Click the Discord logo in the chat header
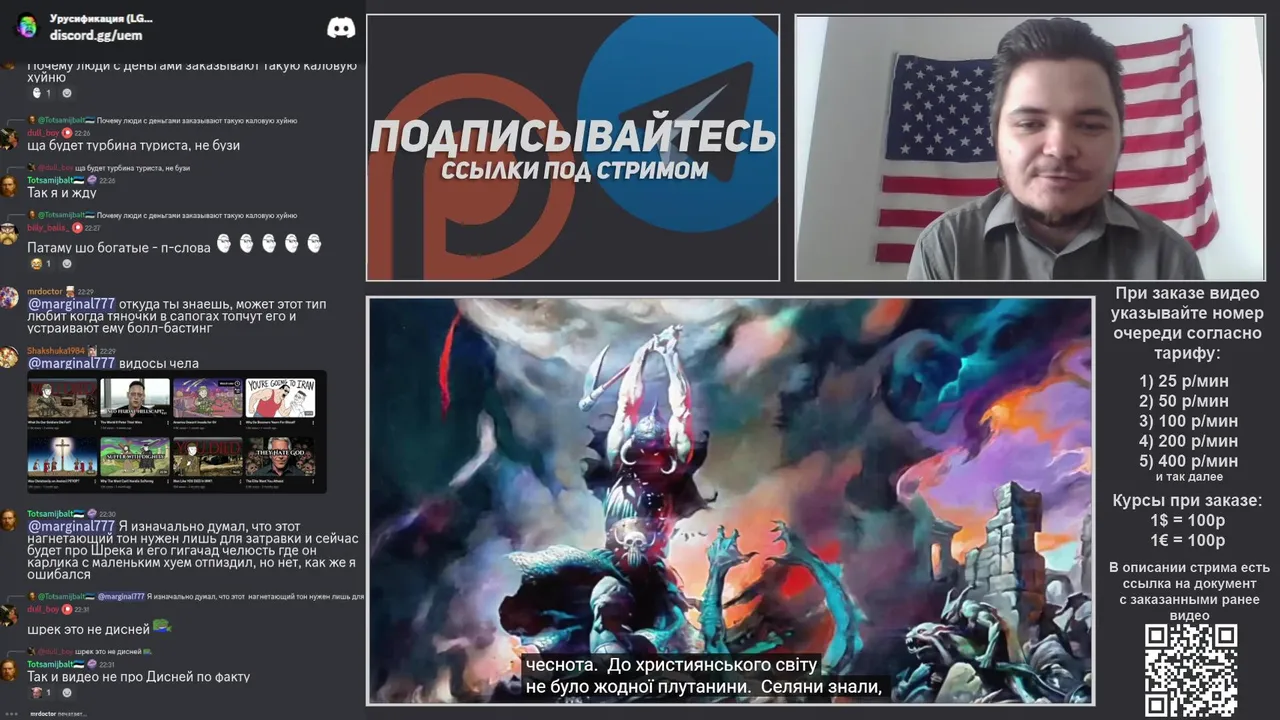The height and width of the screenshot is (720, 1280). click(341, 27)
